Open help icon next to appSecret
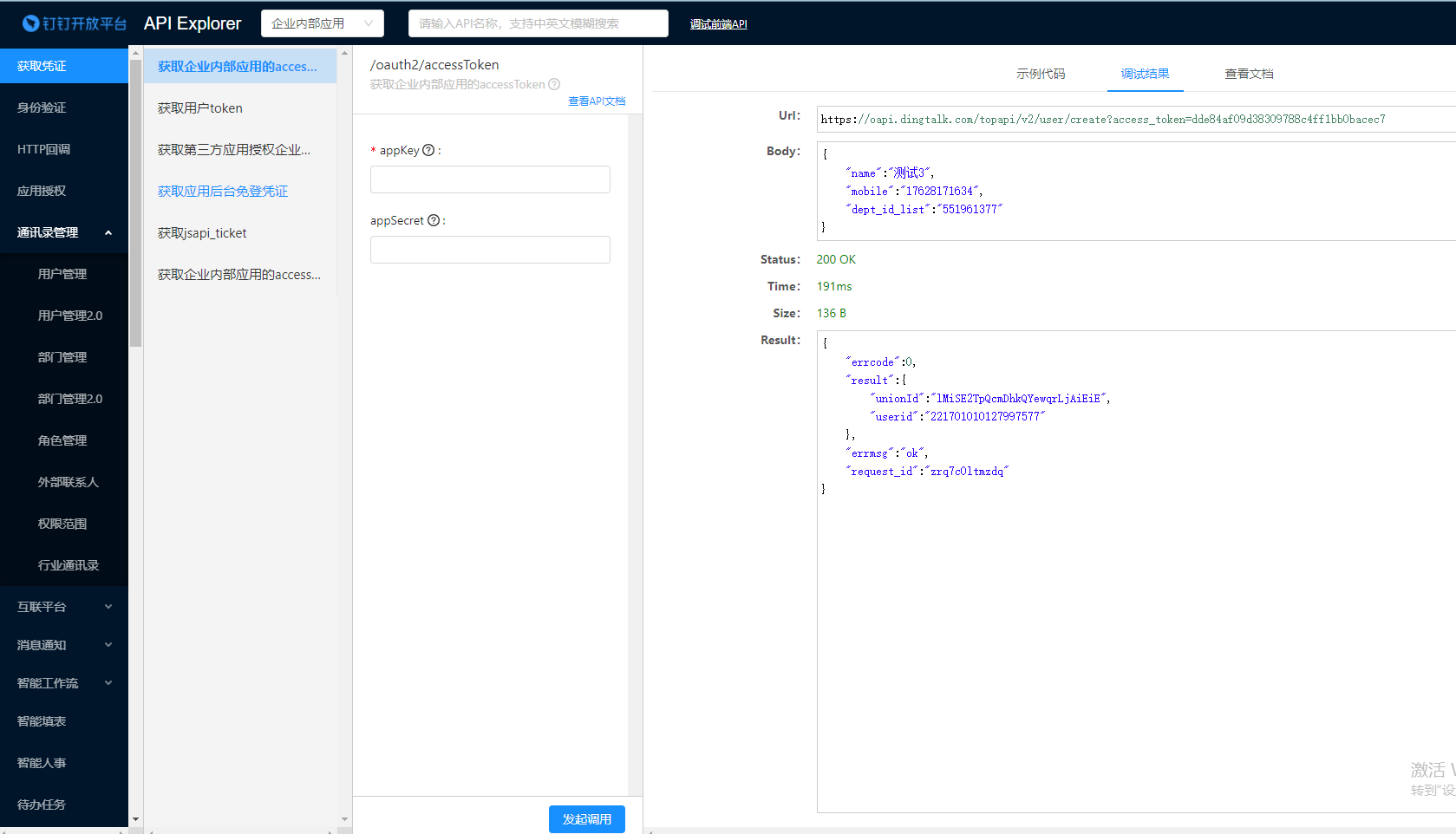The height and width of the screenshot is (834, 1456). [434, 220]
